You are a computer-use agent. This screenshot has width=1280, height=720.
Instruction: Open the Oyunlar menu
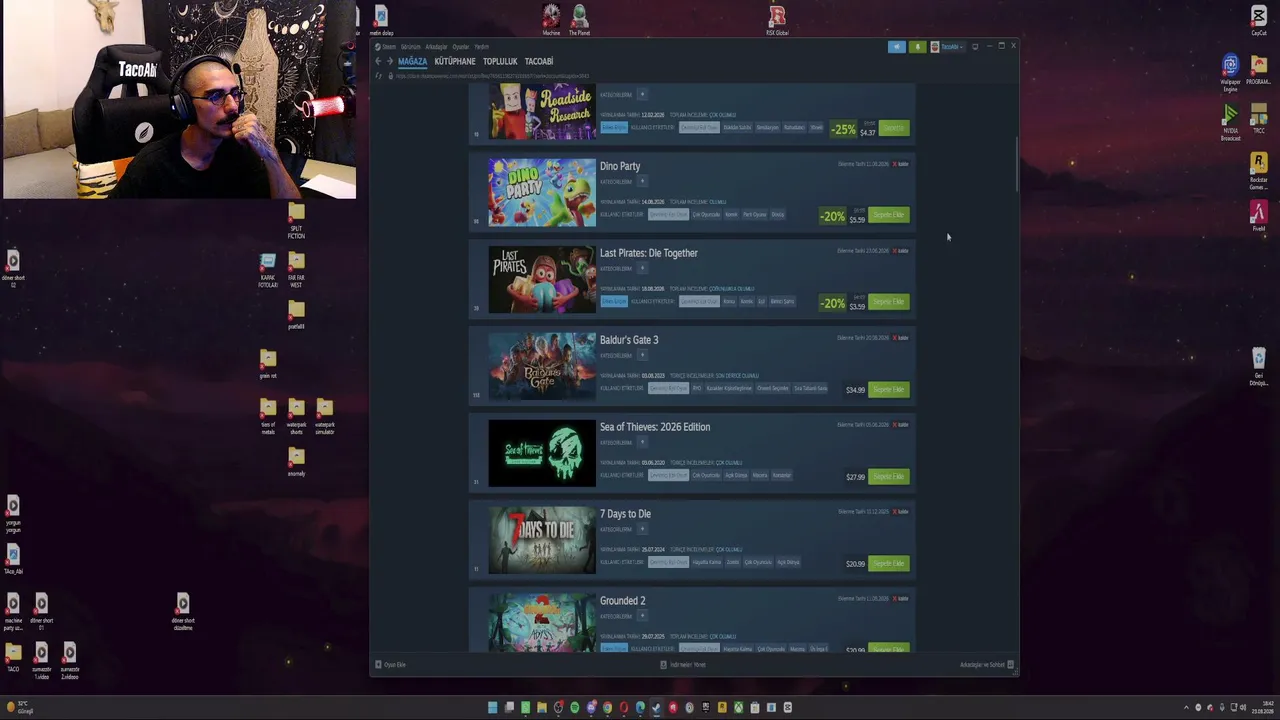pyautogui.click(x=461, y=47)
